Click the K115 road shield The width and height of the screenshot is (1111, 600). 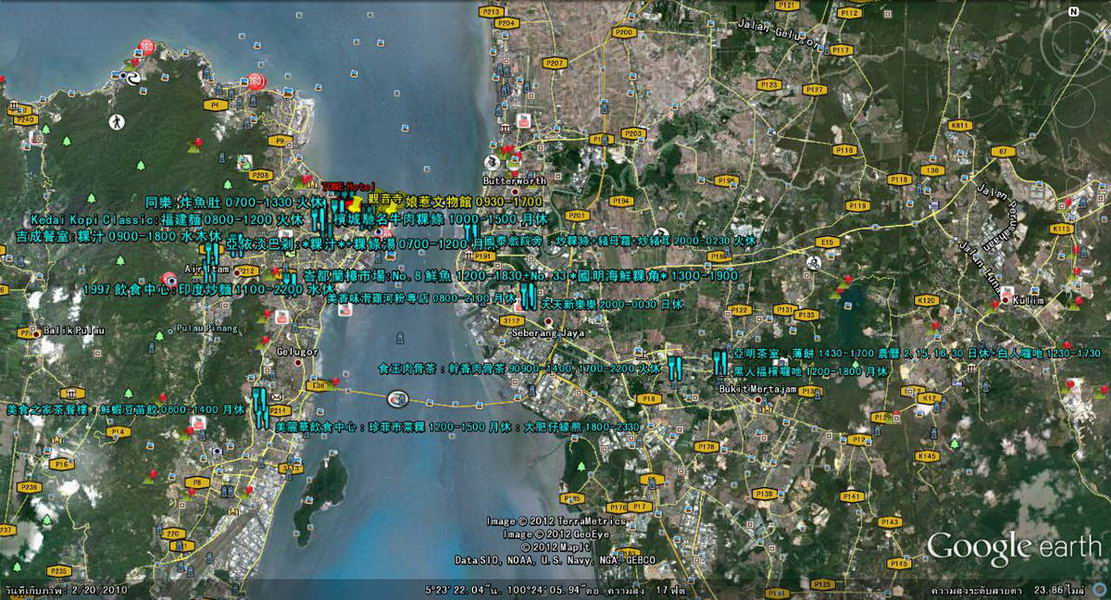(1061, 229)
